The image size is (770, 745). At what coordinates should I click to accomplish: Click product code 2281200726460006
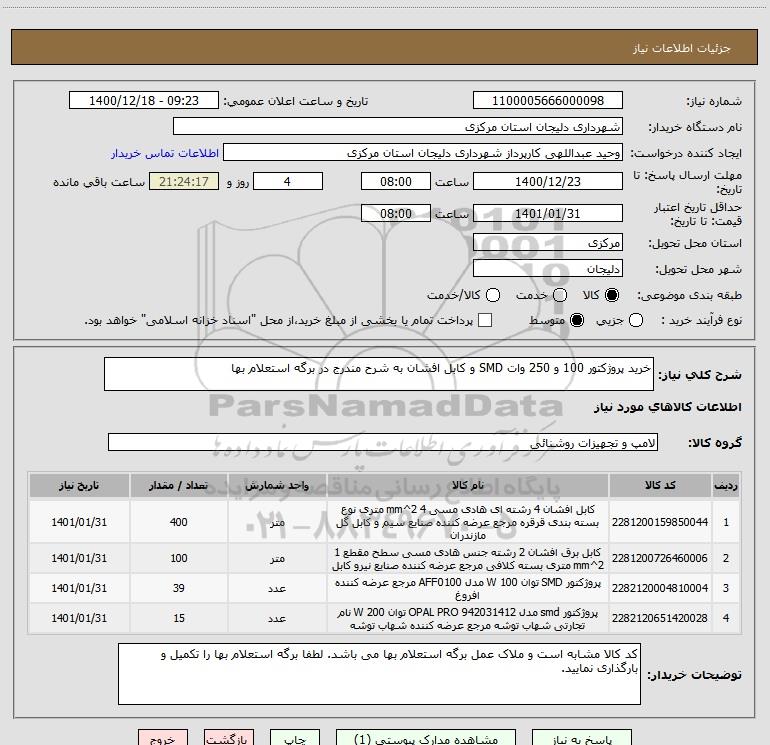point(660,558)
